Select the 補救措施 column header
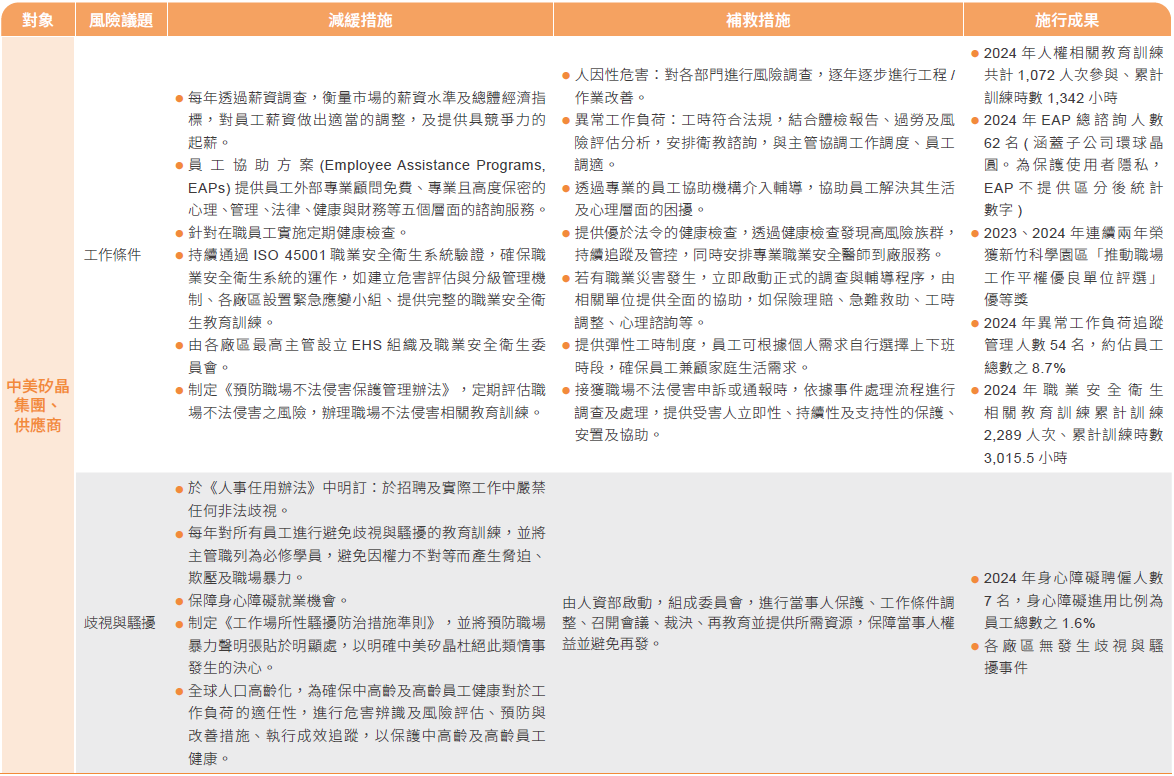Viewport: 1174px width, 776px height. point(757,20)
